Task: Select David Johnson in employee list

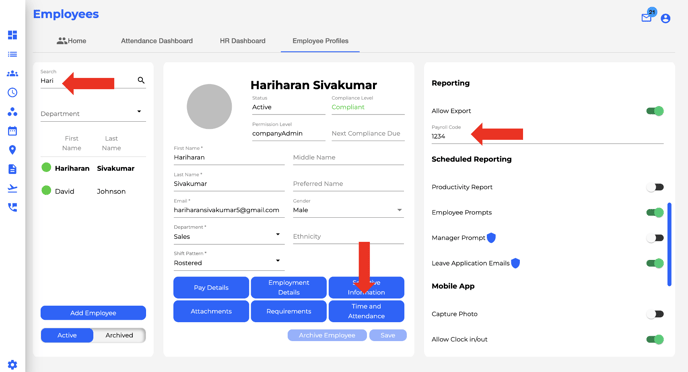Action: (93, 191)
